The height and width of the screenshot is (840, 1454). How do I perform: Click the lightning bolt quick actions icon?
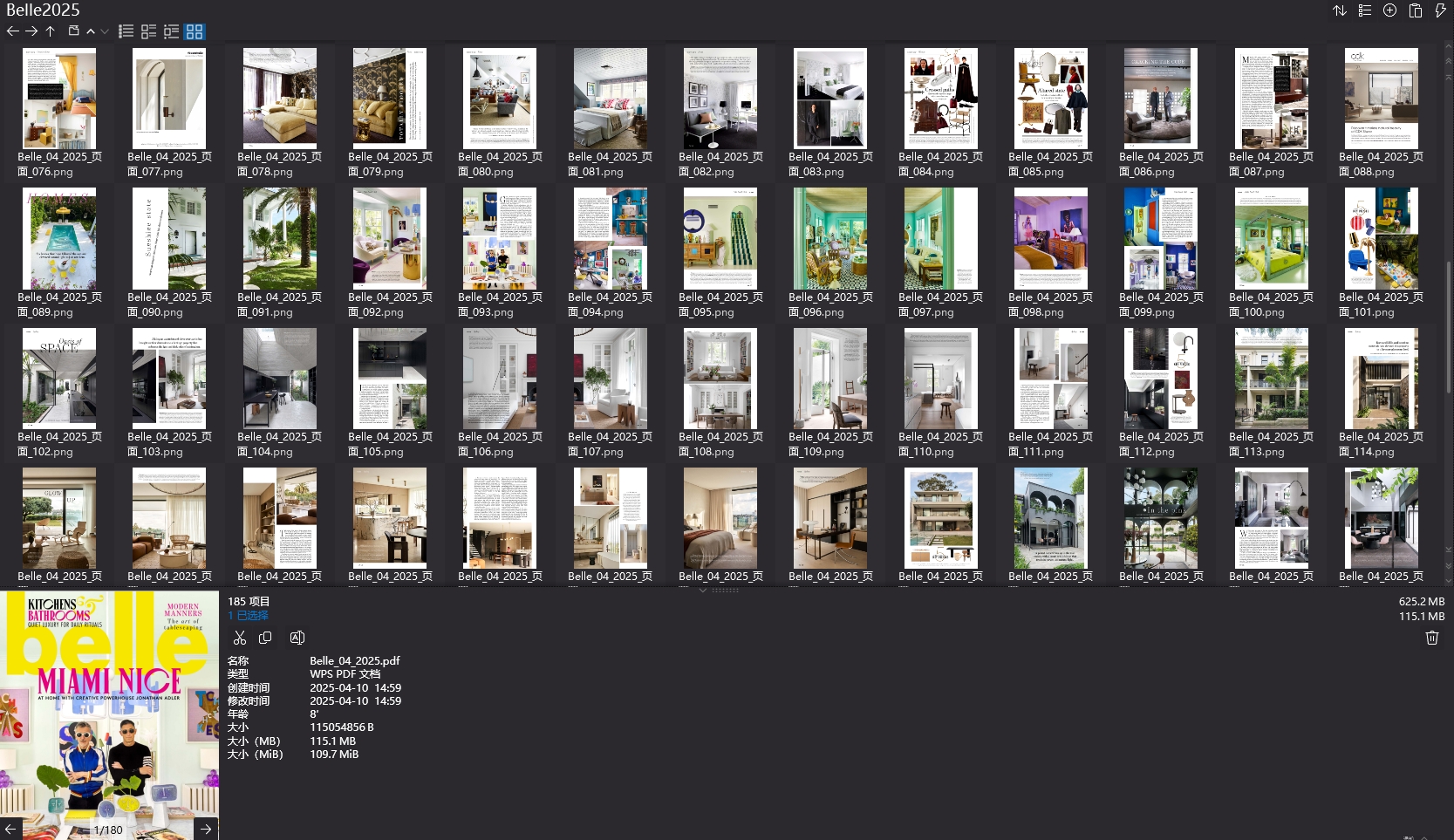tap(1440, 10)
